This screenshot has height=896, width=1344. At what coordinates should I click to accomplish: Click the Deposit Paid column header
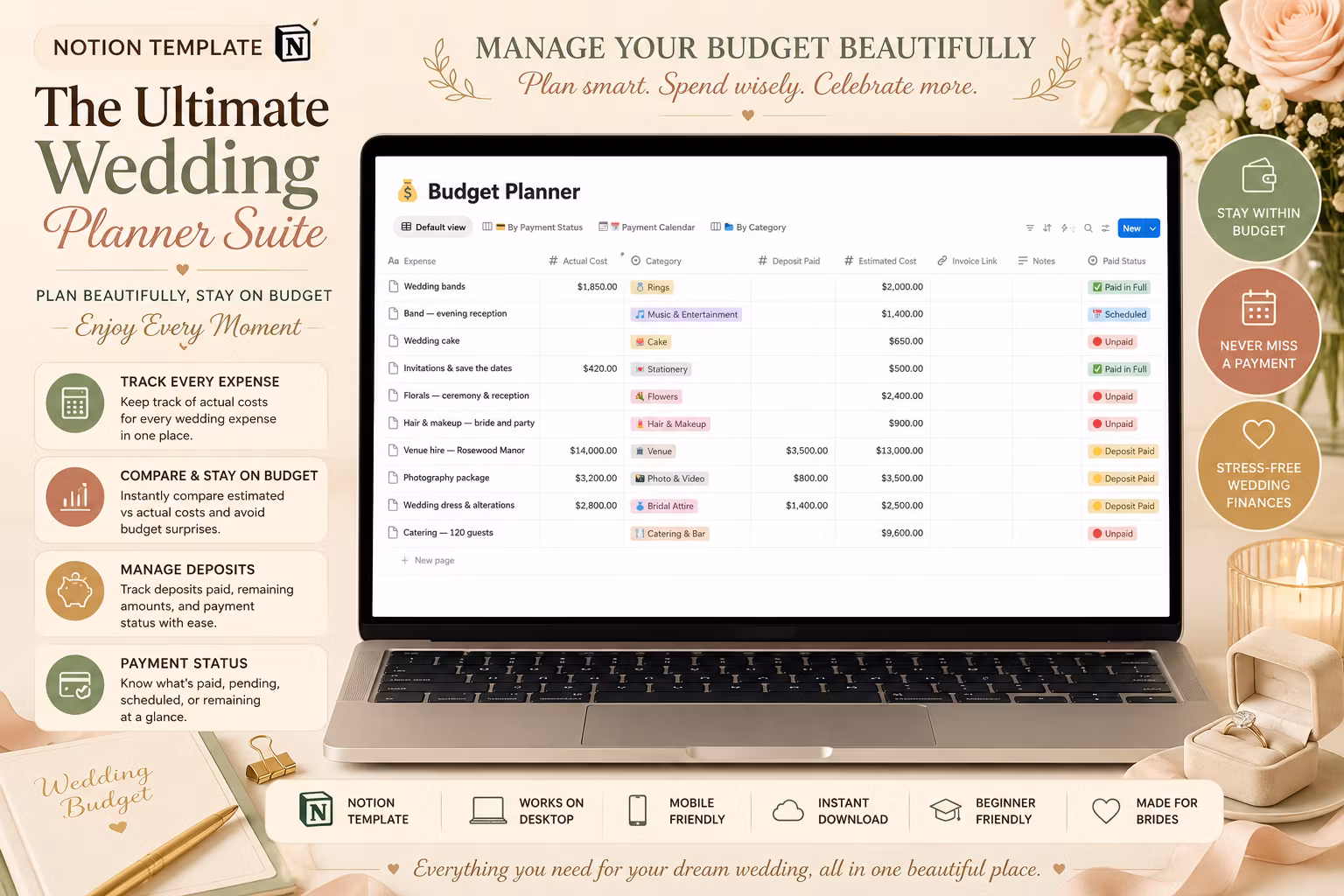click(788, 261)
